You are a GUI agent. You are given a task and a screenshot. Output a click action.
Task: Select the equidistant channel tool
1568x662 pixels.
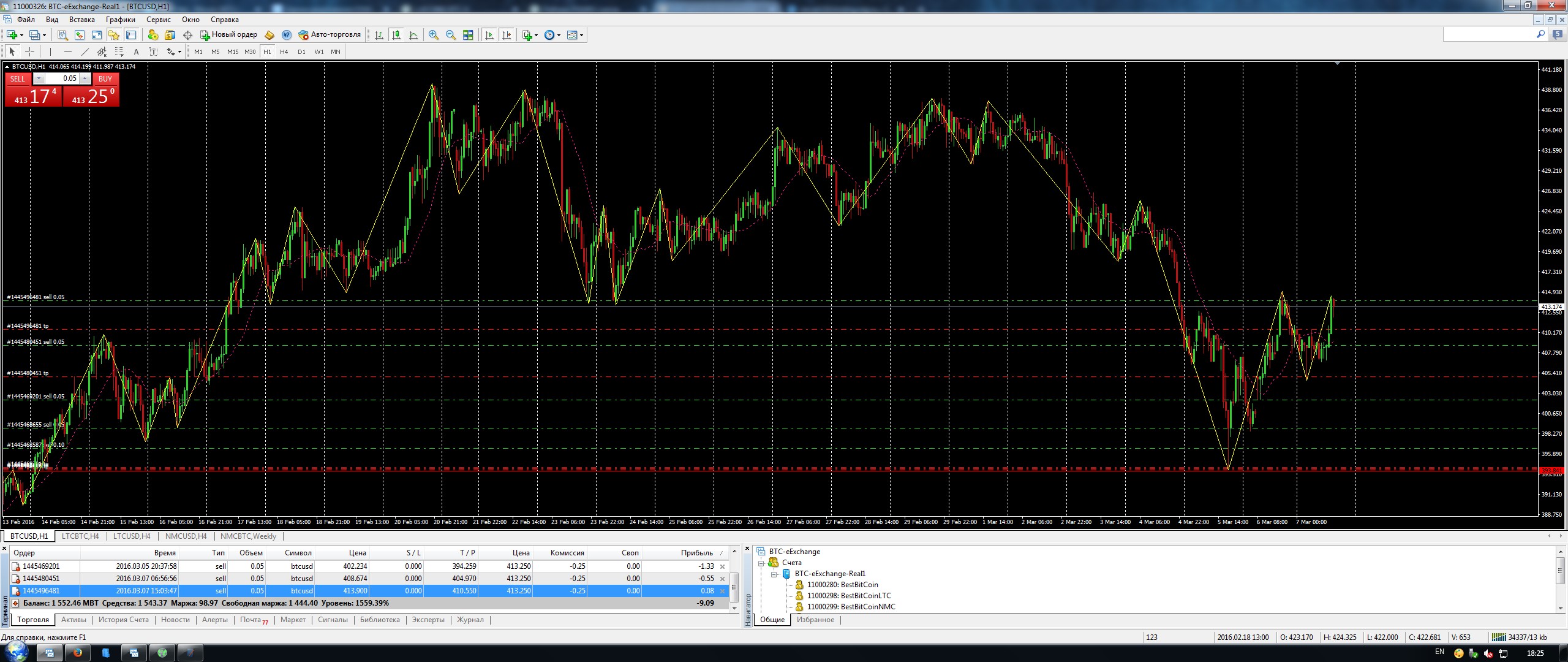[102, 52]
